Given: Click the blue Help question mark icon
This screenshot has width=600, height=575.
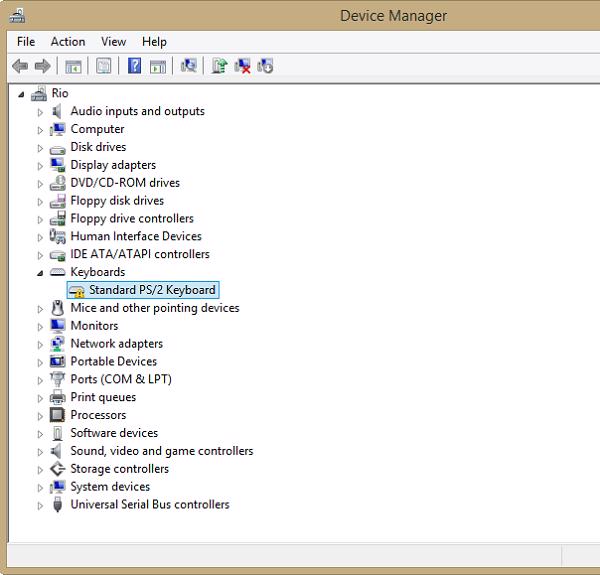Looking at the screenshot, I should coord(134,66).
